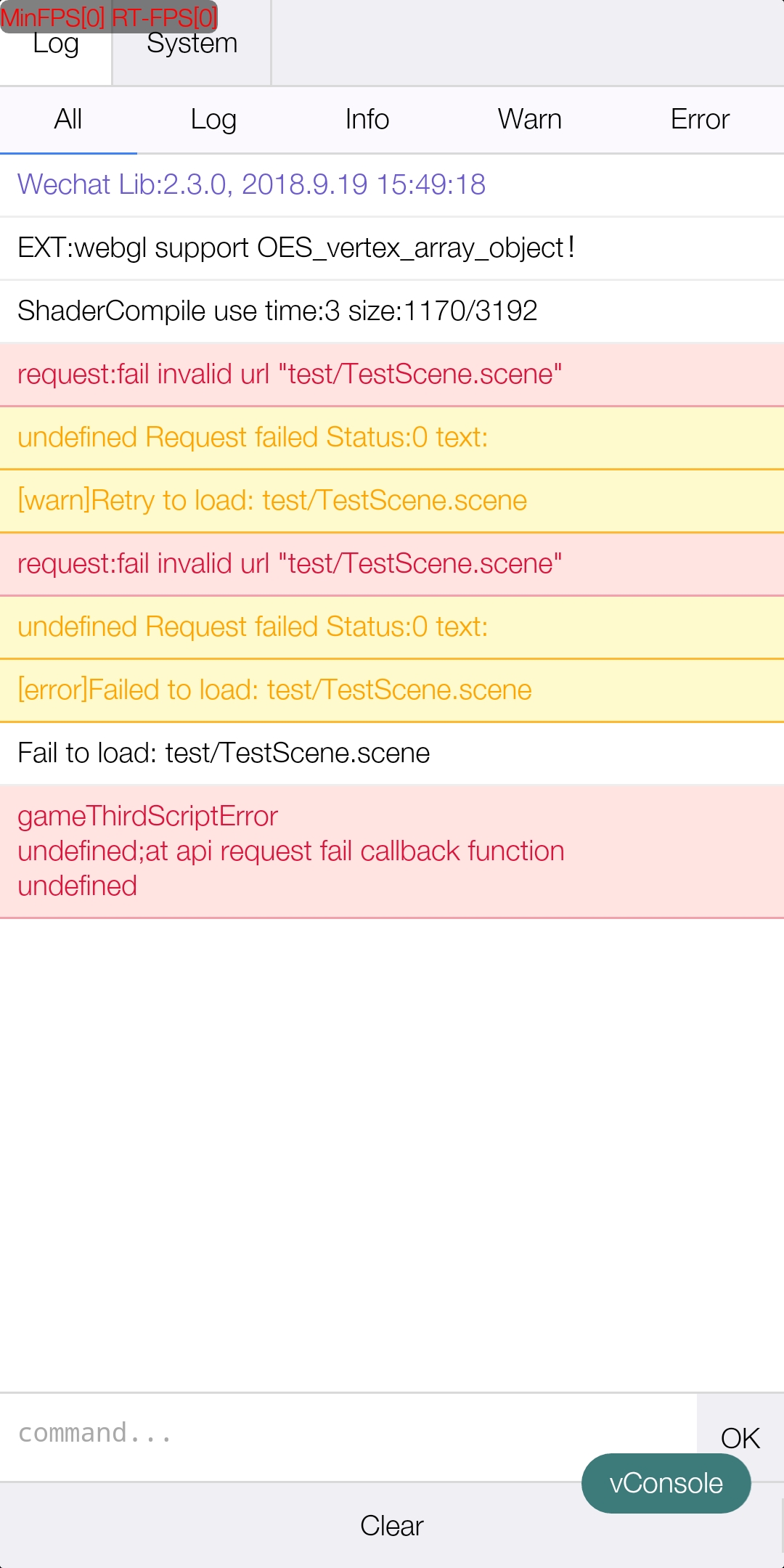Click the gameThirdScriptError entry
The width and height of the screenshot is (784, 1568).
(x=290, y=851)
